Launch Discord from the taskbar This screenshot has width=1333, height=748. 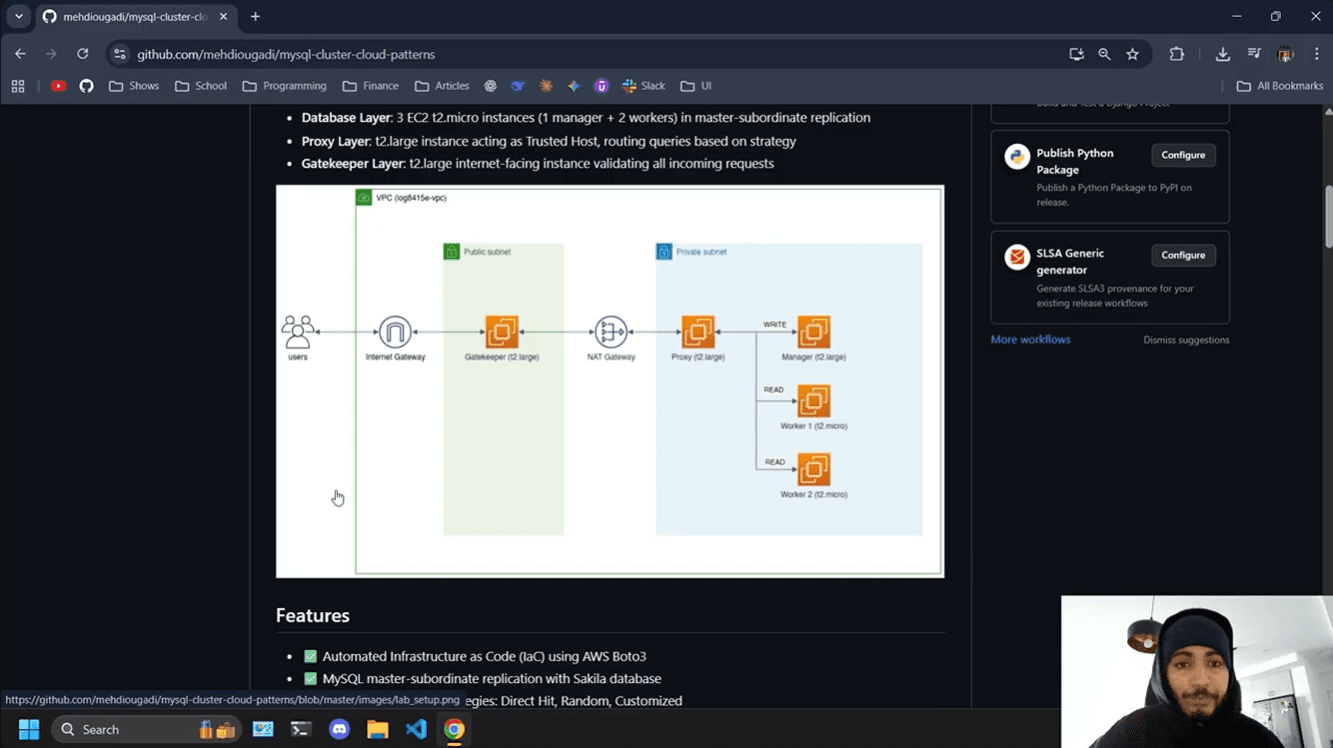339,729
